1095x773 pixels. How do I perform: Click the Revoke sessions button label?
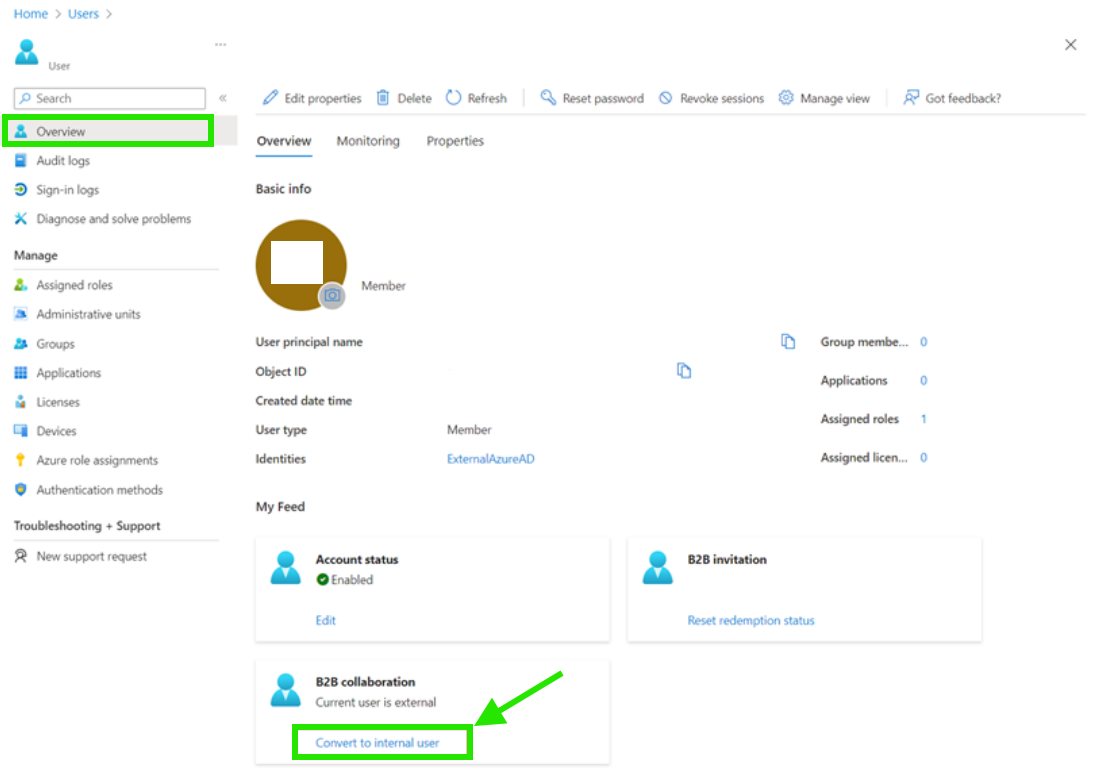pos(722,98)
